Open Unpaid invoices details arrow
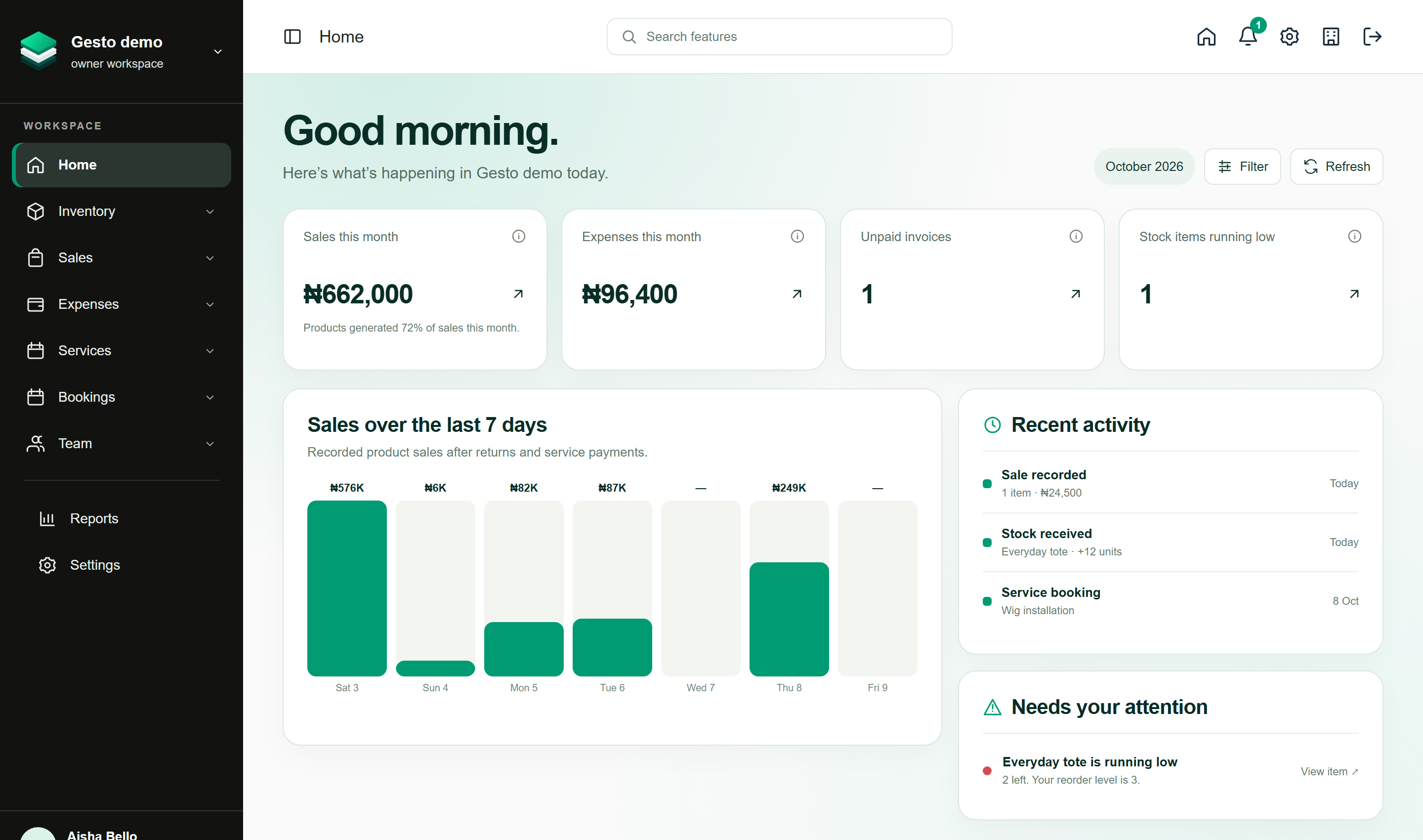Viewport: 1423px width, 840px height. tap(1076, 294)
